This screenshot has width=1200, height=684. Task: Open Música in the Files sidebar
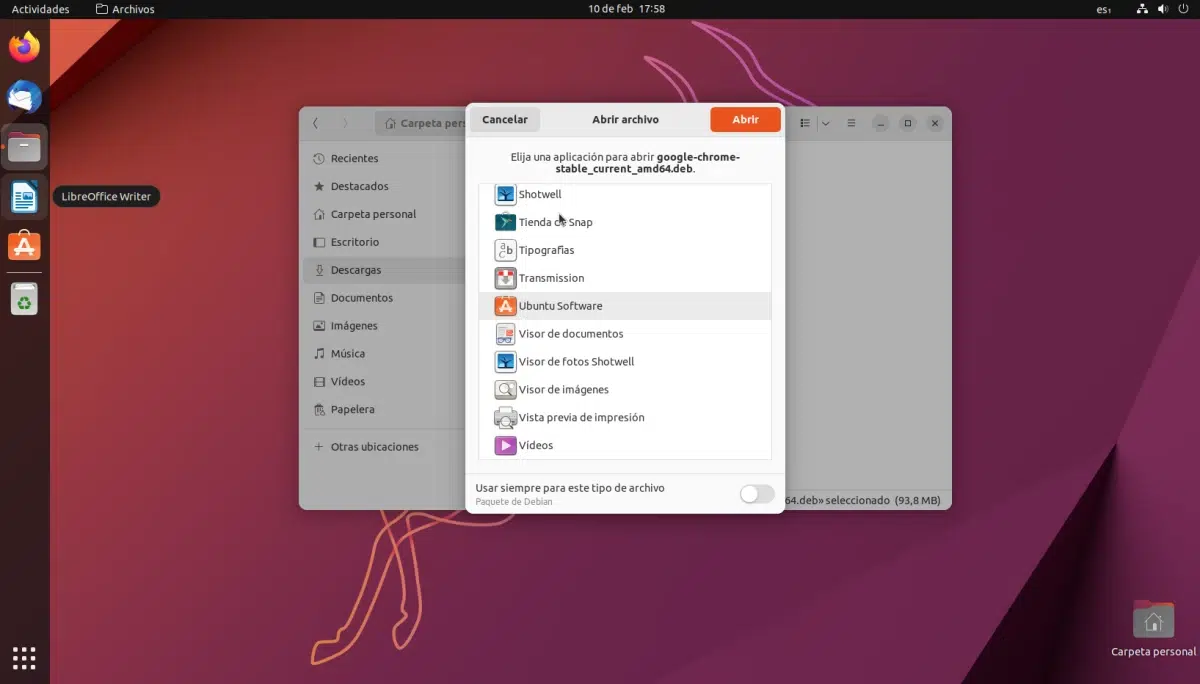coord(382,353)
